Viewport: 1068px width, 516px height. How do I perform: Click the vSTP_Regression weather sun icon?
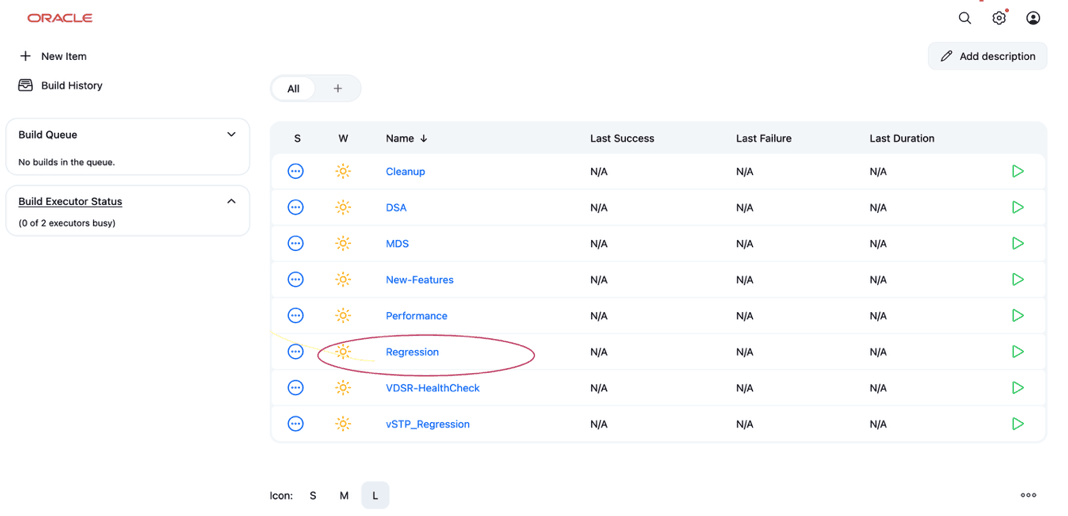coord(343,424)
